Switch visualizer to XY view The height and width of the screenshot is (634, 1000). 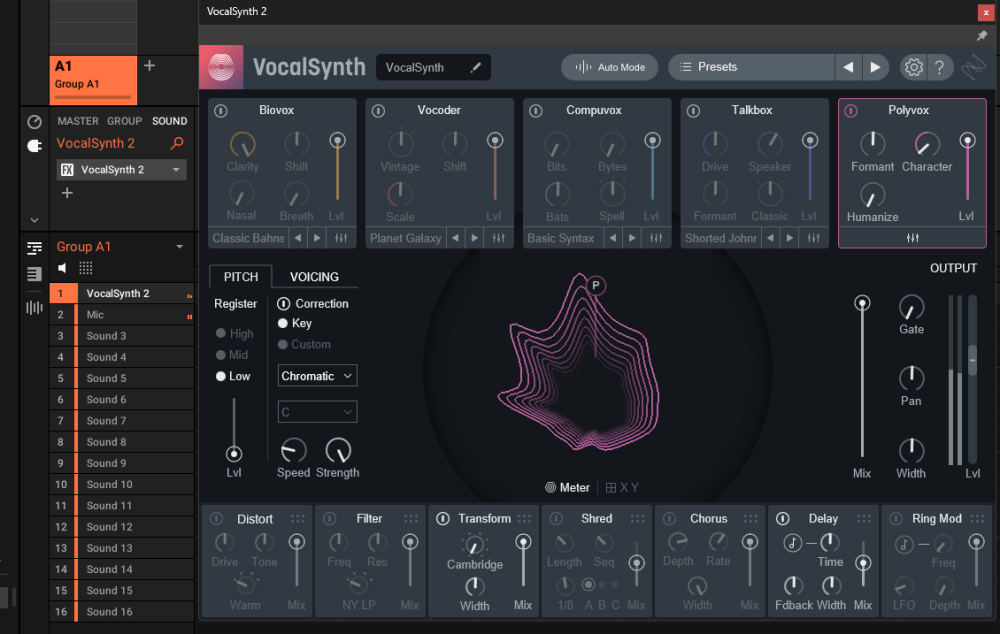tap(622, 487)
